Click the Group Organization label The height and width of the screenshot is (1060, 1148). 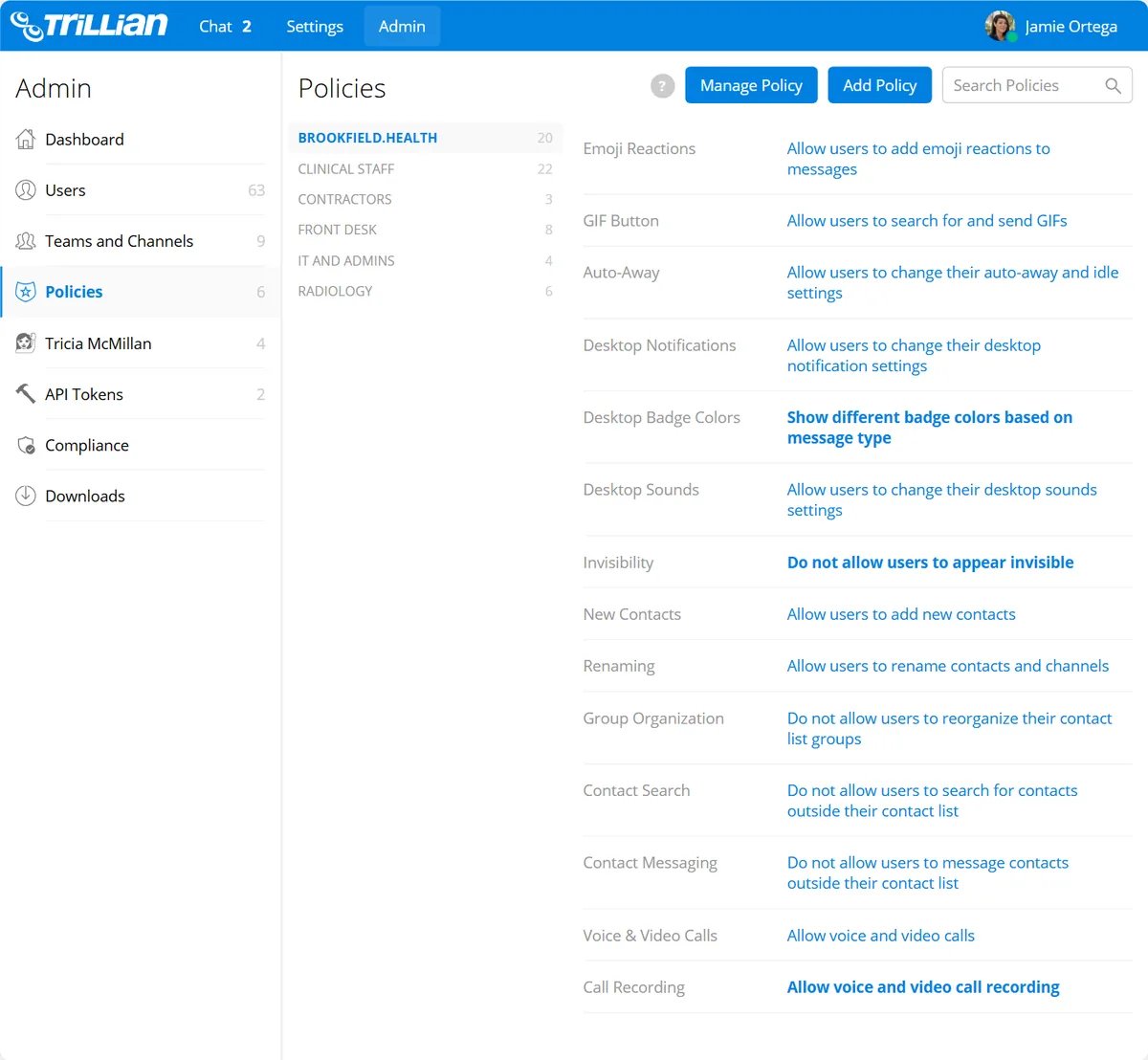(x=653, y=718)
